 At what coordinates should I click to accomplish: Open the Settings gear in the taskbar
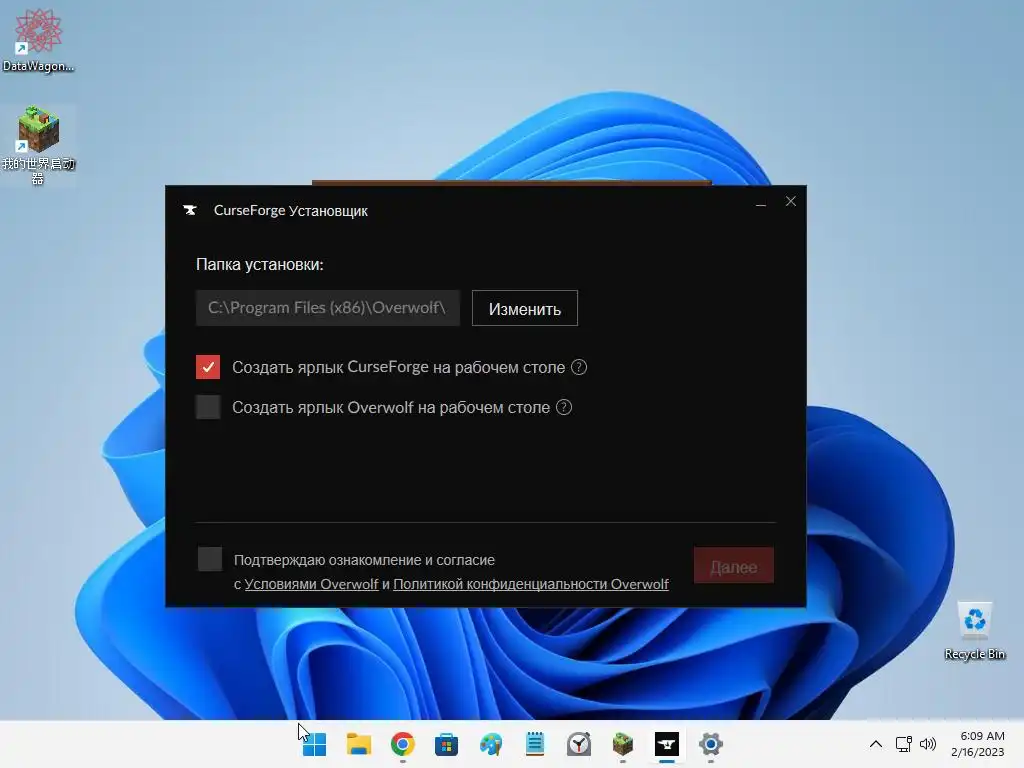click(x=711, y=744)
